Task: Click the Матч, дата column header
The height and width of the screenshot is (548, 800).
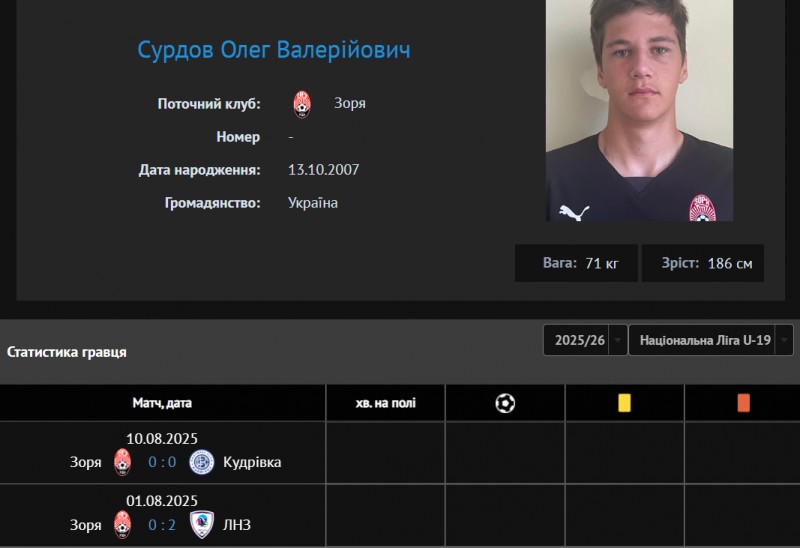Action: pyautogui.click(x=162, y=403)
